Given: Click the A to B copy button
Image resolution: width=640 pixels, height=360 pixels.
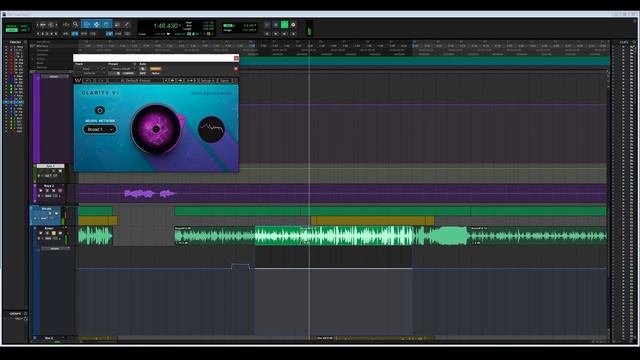Looking at the screenshot, I should tap(191, 80).
